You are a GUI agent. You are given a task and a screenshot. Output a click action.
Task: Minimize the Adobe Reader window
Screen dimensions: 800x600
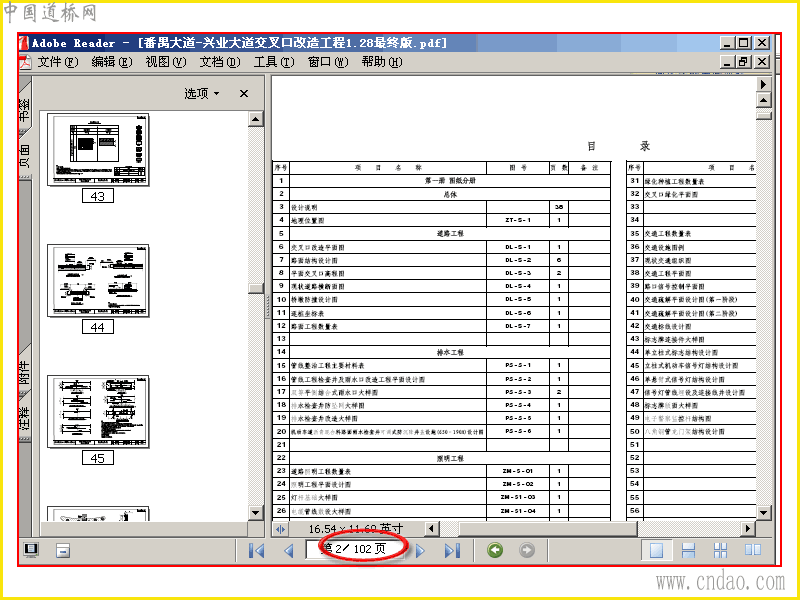click(x=728, y=43)
